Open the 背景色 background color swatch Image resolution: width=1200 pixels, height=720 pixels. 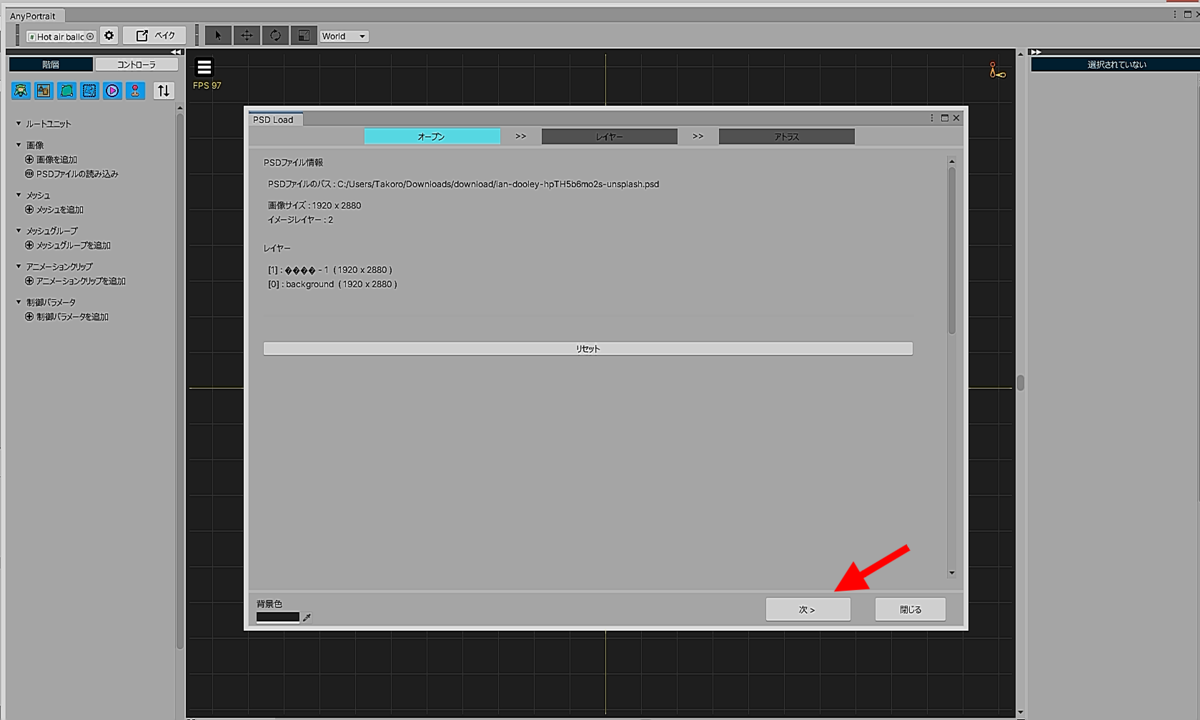(278, 617)
